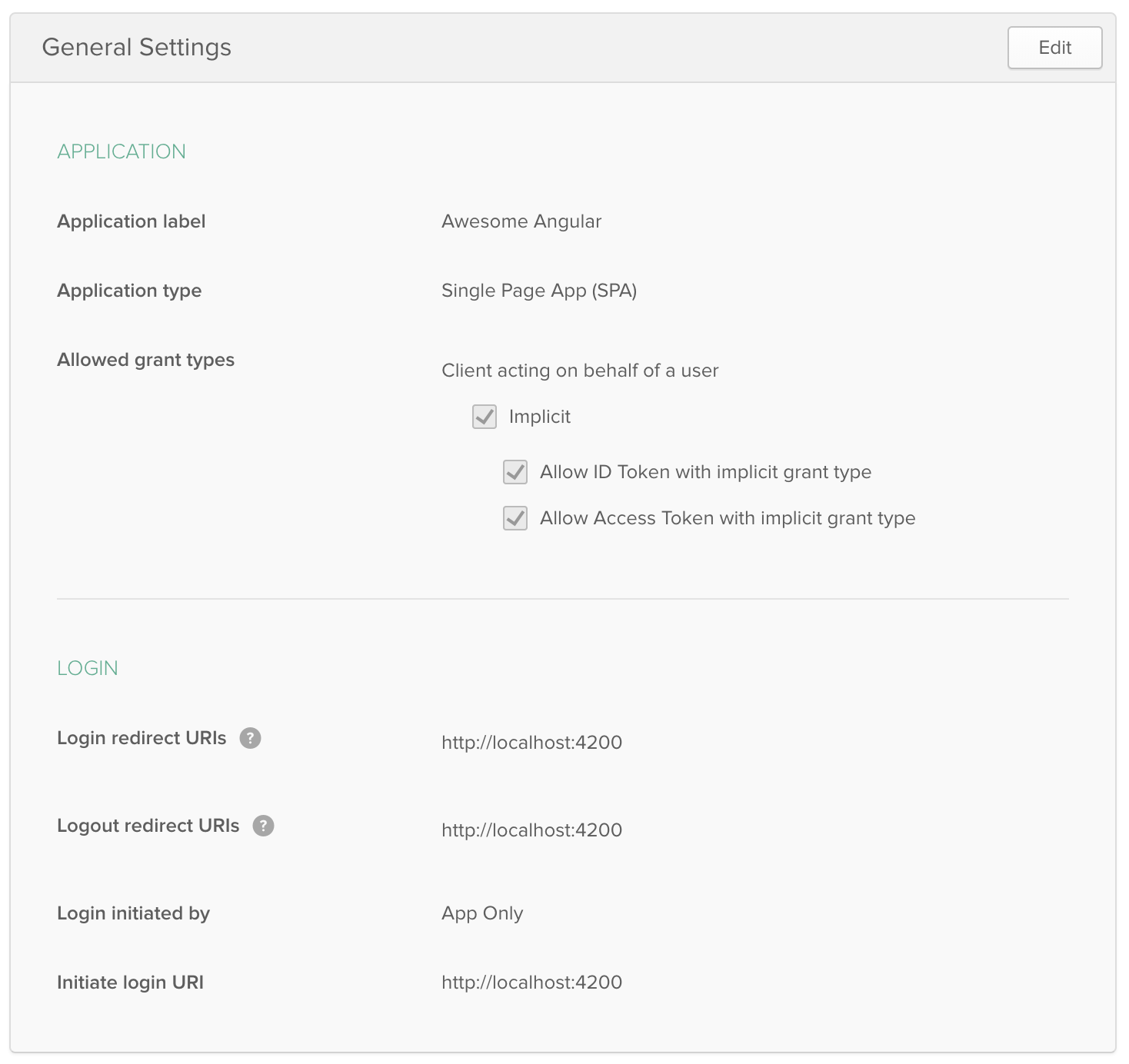
Task: Toggle the Implicit grant type checkbox
Action: [485, 417]
